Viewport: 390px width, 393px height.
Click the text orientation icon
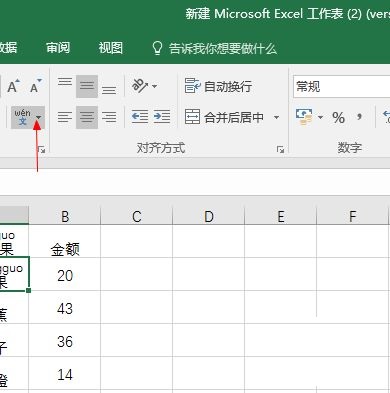(140, 86)
